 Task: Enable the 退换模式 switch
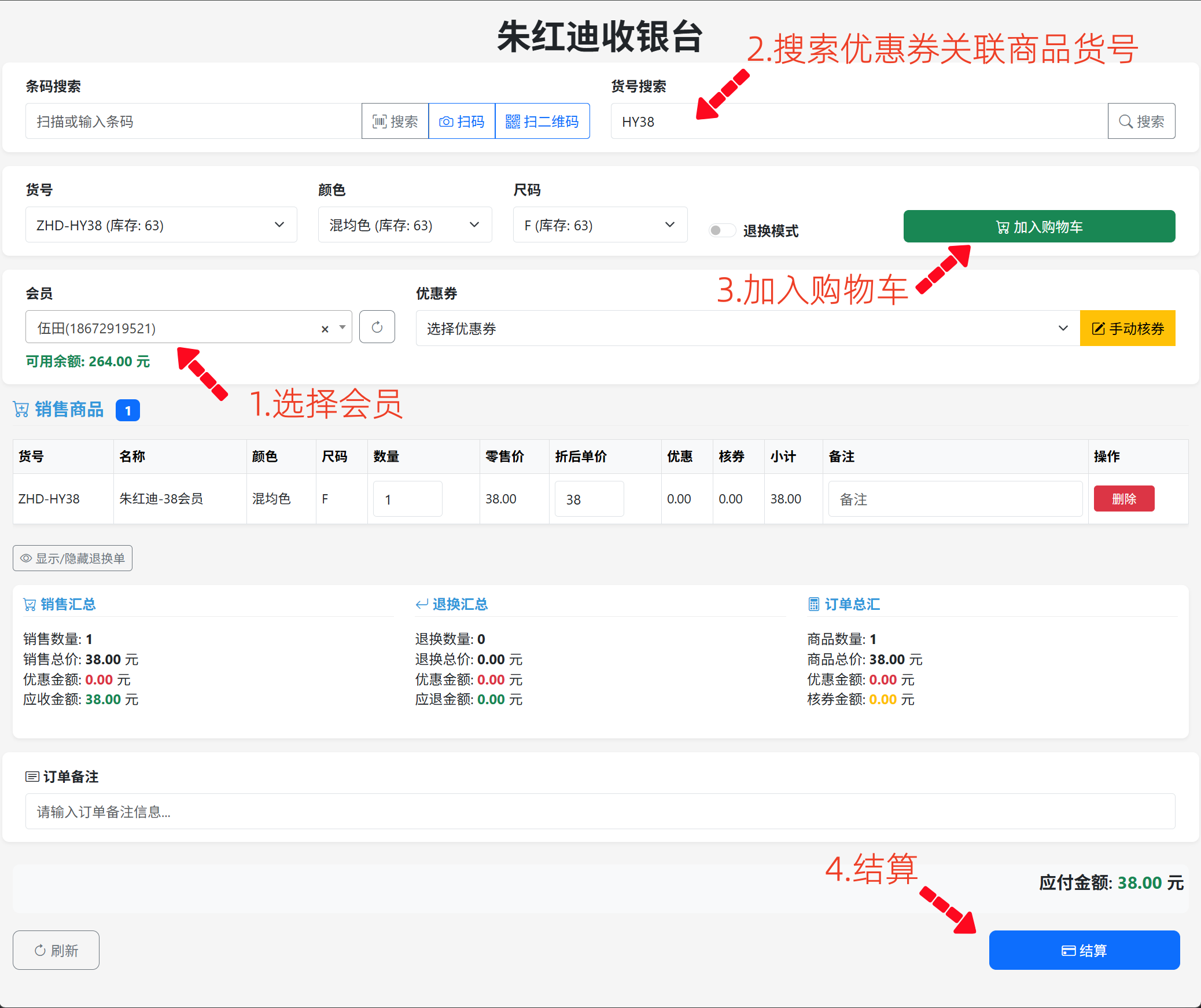721,230
